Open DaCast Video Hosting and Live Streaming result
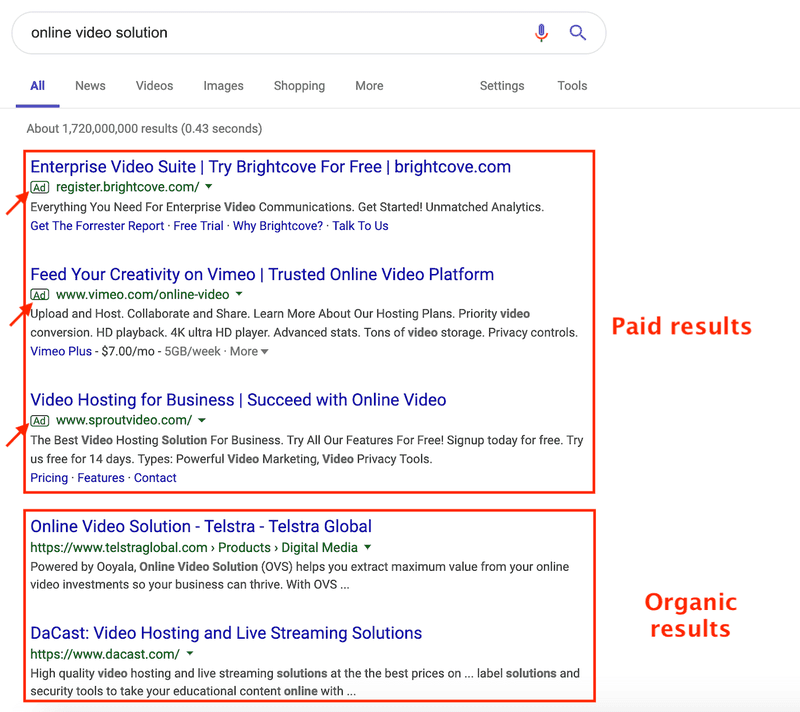 click(226, 633)
